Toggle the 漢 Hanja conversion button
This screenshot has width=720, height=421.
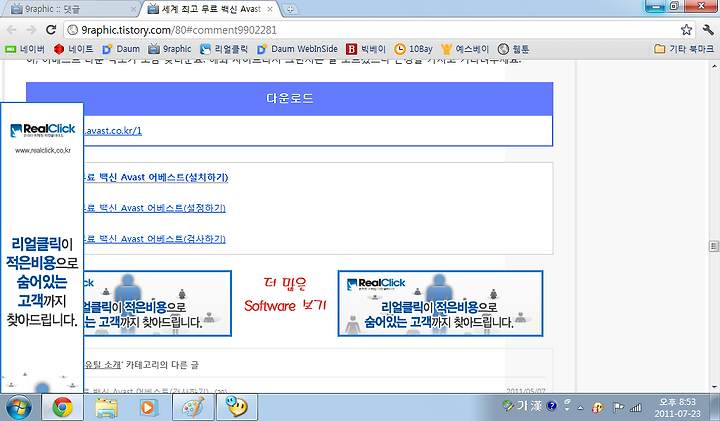(536, 406)
